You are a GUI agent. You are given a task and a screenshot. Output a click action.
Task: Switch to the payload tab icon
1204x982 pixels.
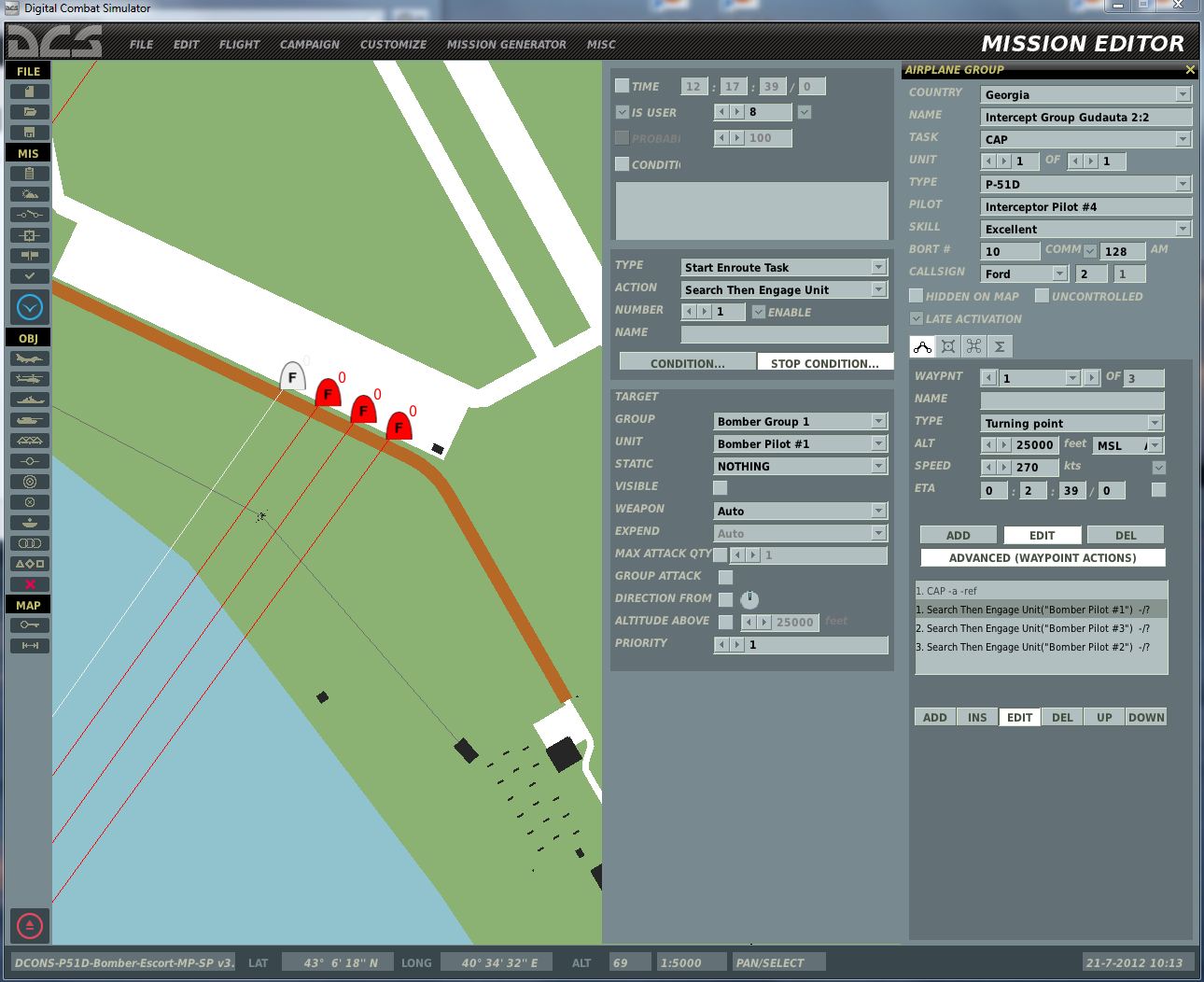[948, 346]
